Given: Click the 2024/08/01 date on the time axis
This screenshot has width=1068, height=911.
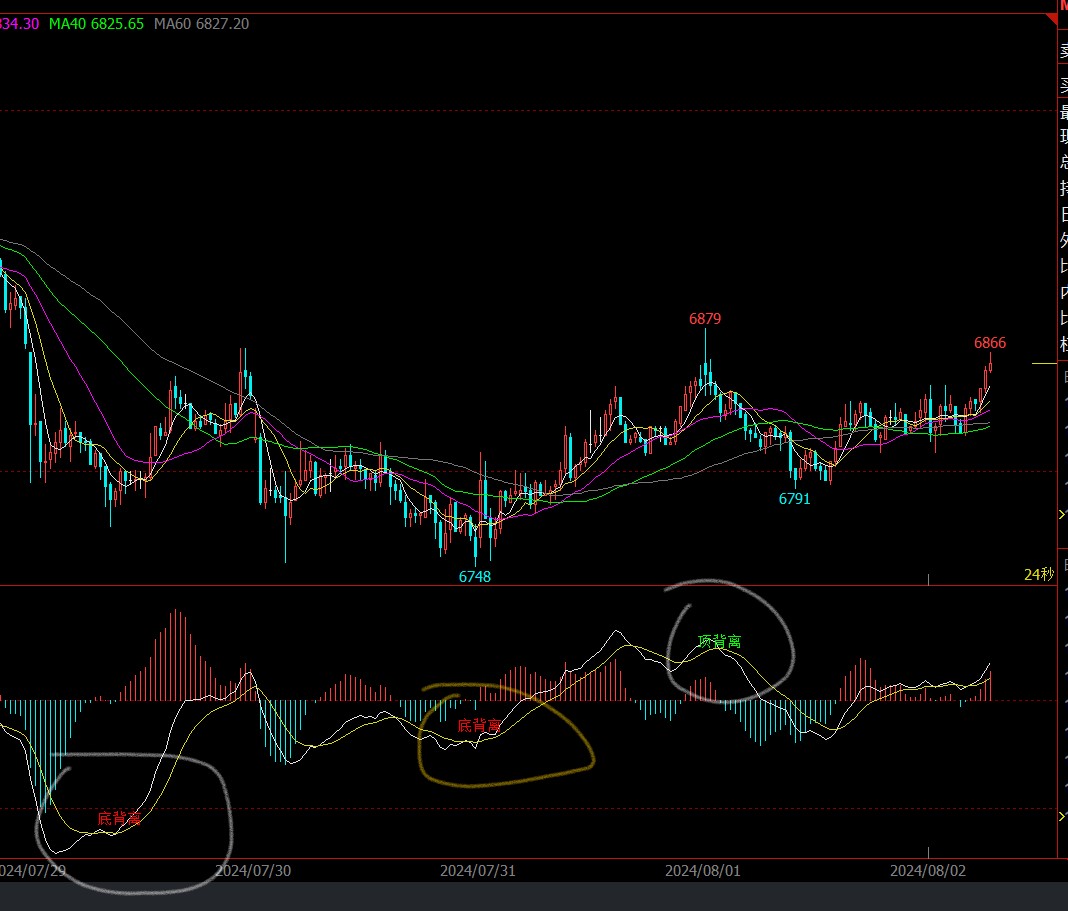Looking at the screenshot, I should point(702,871).
